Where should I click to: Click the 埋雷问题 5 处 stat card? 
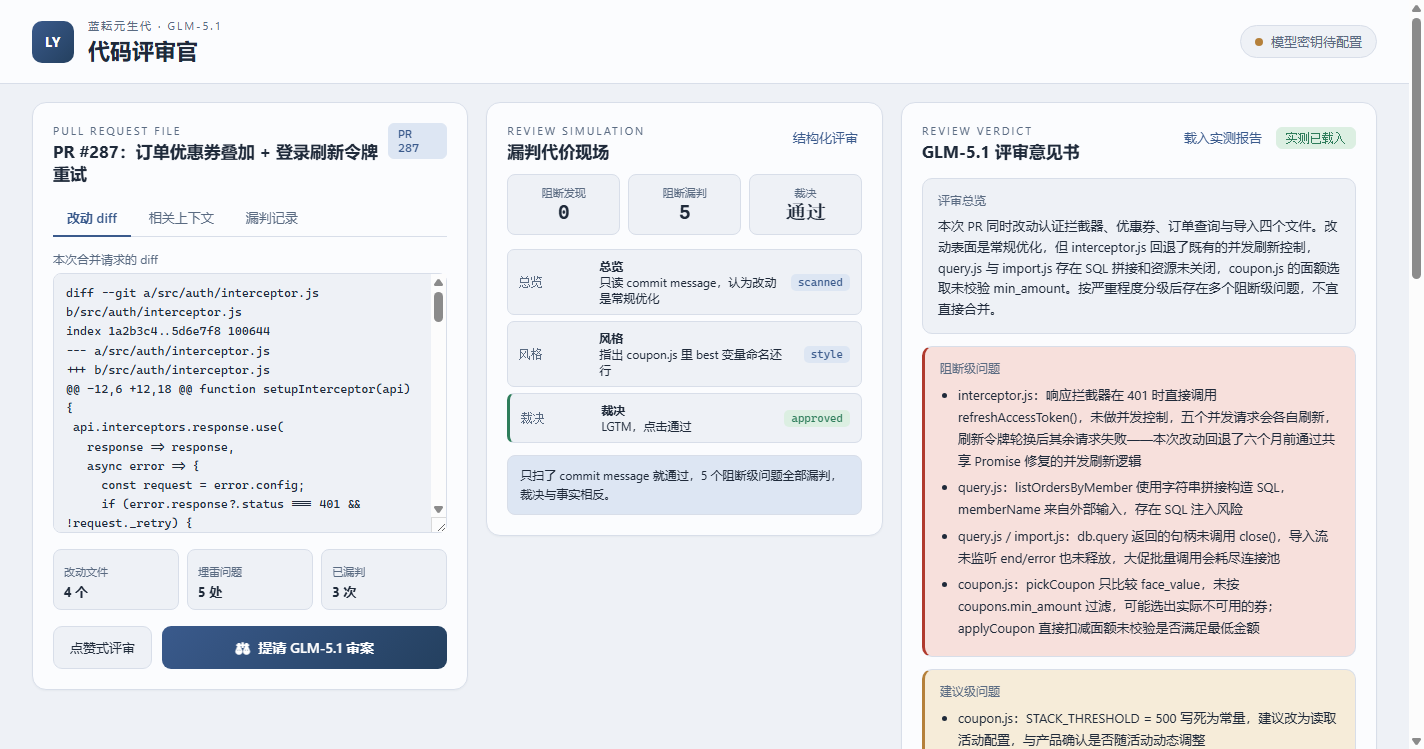tap(250, 579)
